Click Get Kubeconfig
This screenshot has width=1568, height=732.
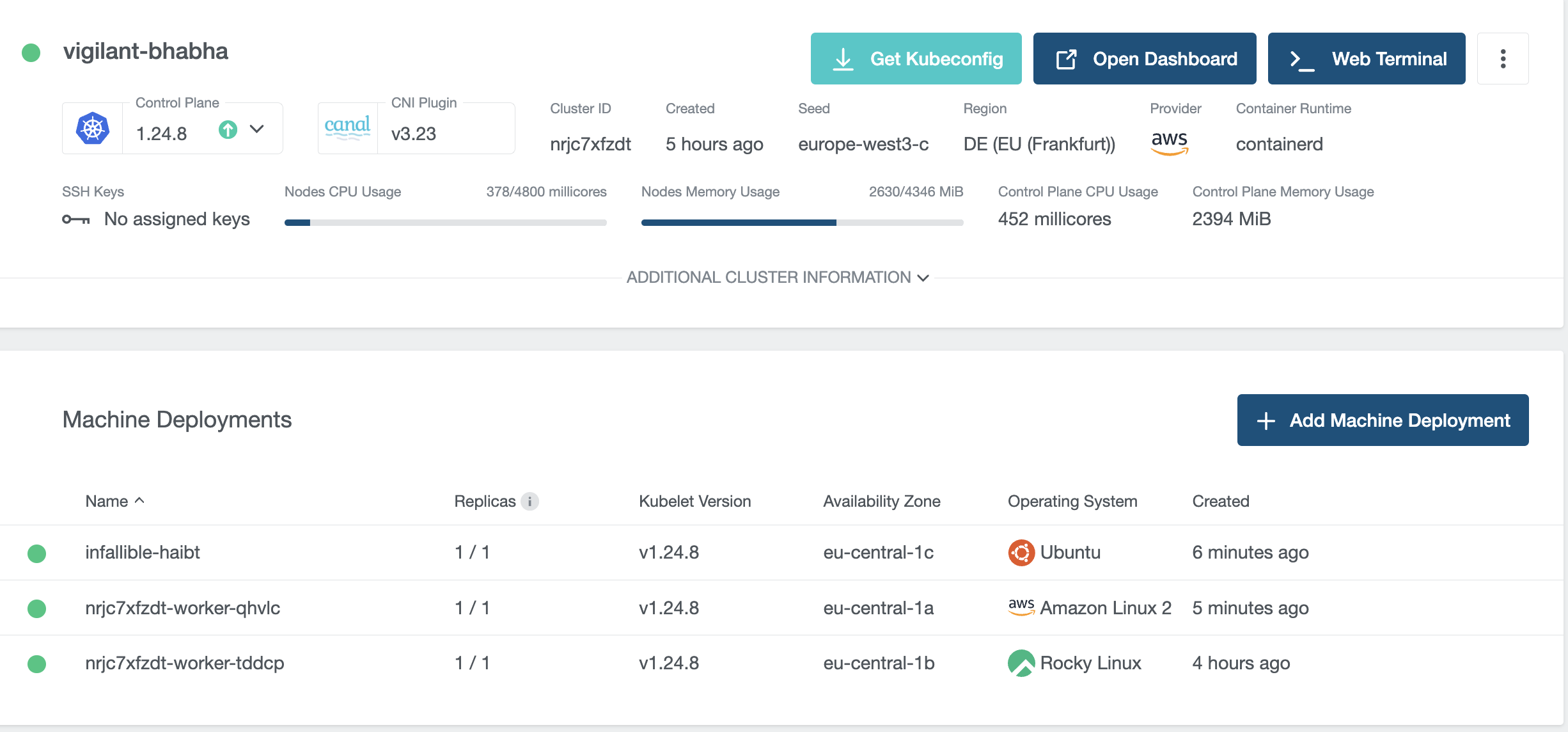916,58
